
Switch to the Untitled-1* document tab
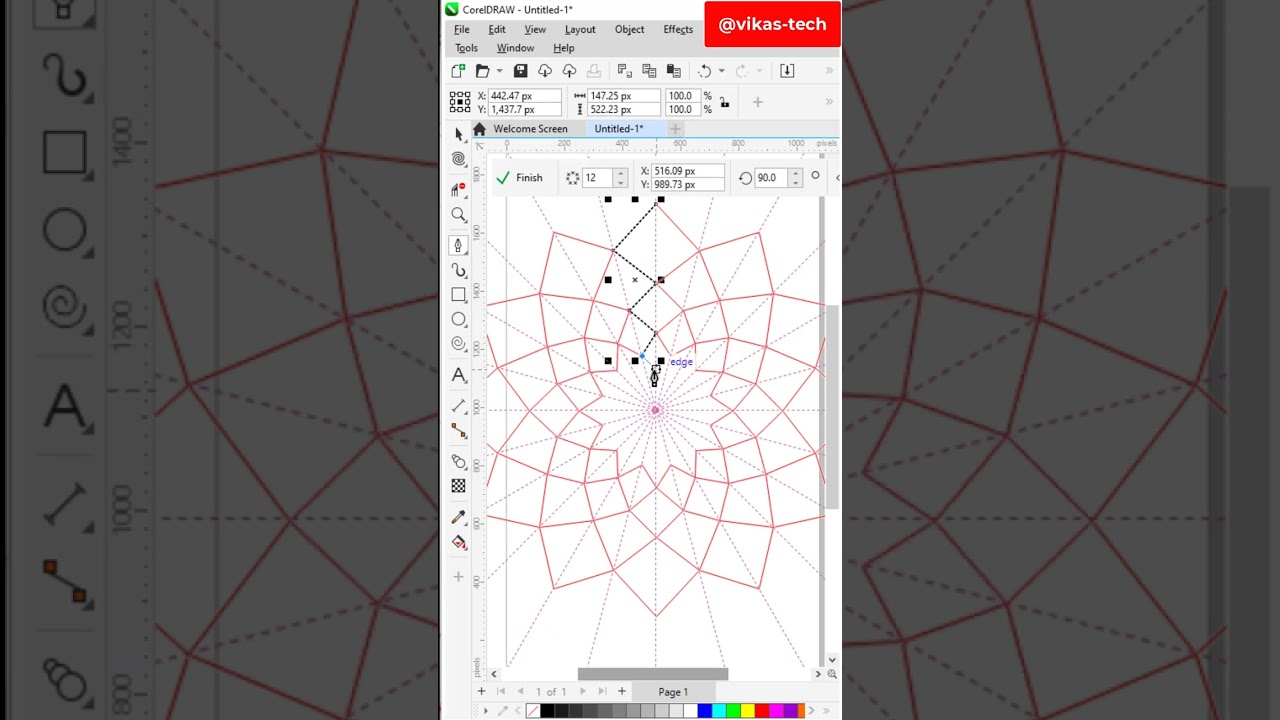(619, 129)
